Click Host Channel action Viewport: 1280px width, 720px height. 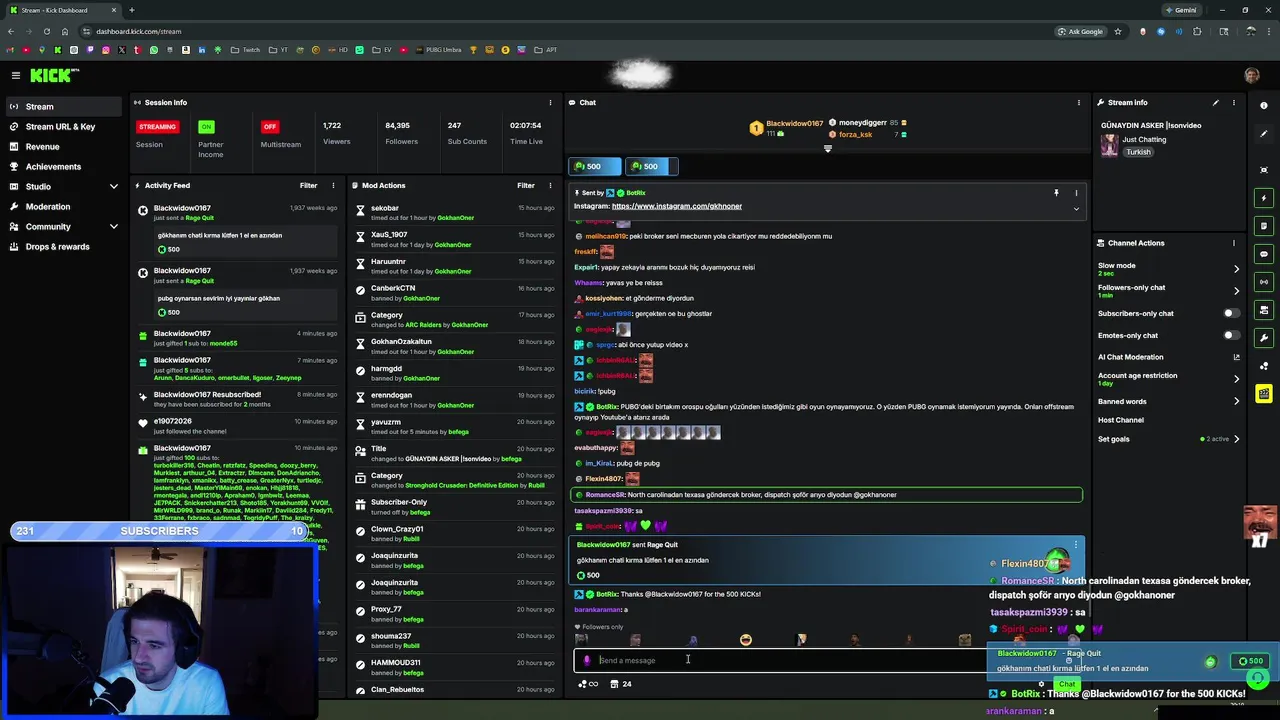coord(1120,420)
